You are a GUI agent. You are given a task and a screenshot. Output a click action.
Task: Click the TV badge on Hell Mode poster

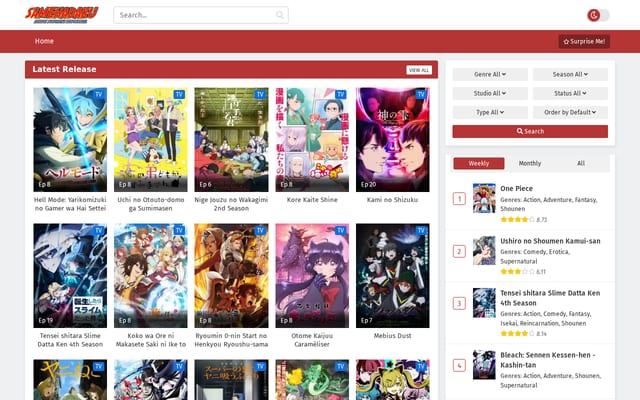coord(98,94)
